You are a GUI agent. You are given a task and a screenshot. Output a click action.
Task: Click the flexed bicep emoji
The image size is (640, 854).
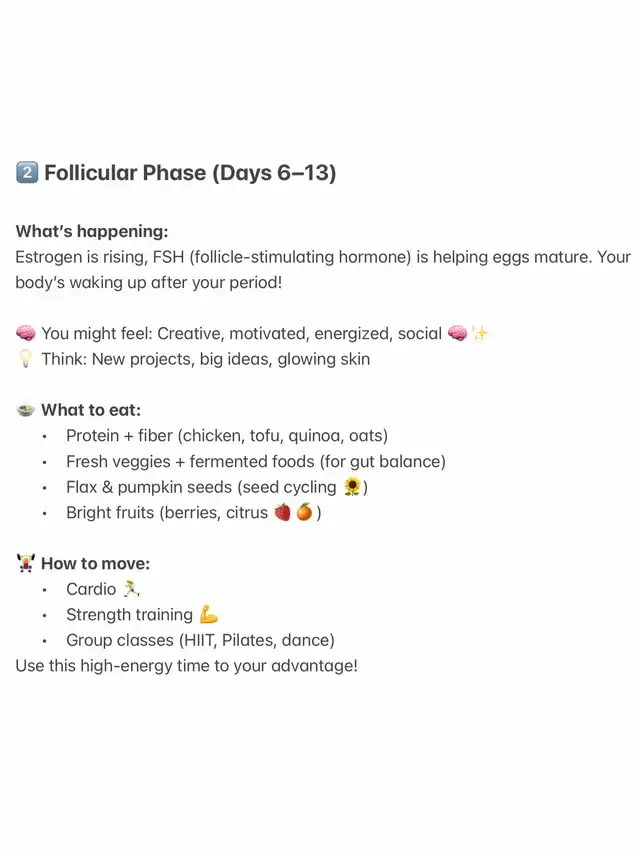(208, 615)
